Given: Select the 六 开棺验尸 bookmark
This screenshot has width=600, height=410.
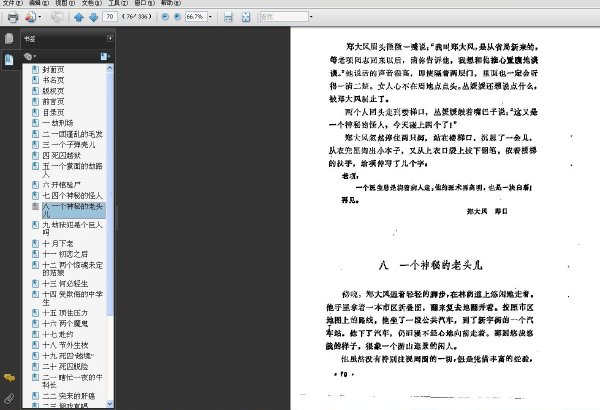Looking at the screenshot, I should (x=62, y=185).
